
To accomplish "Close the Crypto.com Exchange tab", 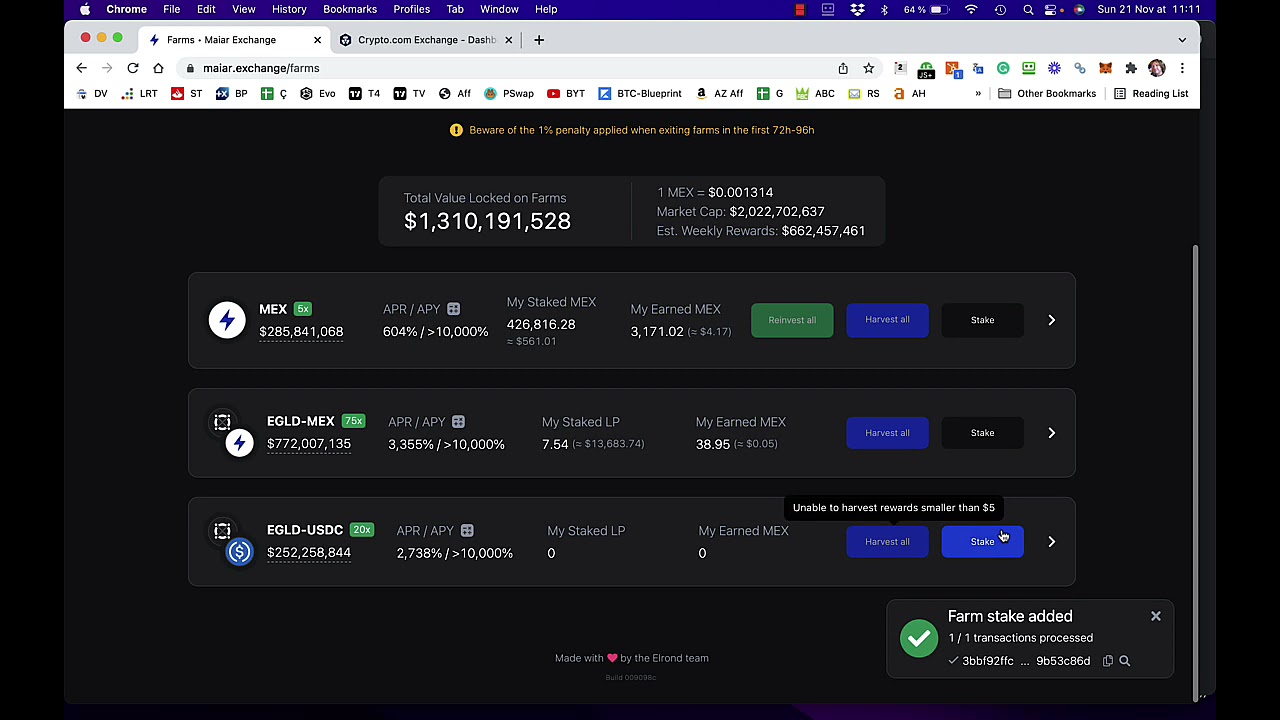I will pos(508,40).
